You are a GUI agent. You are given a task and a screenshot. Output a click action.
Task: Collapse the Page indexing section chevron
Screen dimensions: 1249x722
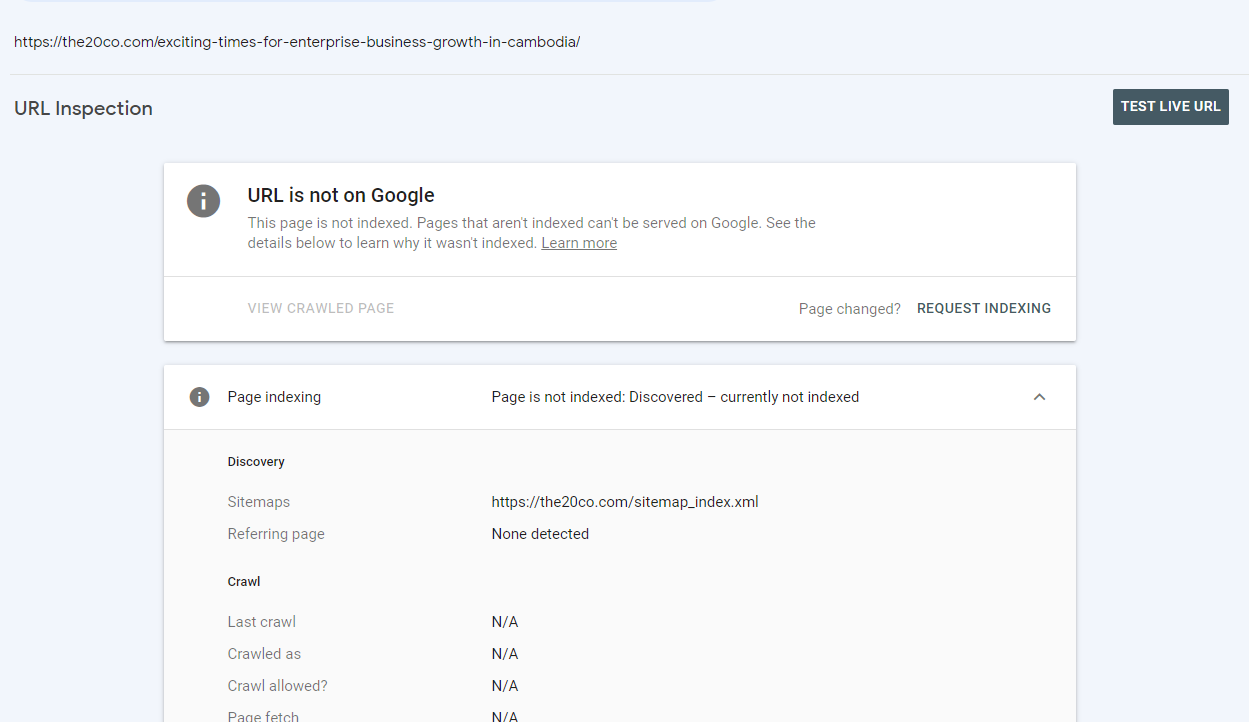coord(1039,397)
